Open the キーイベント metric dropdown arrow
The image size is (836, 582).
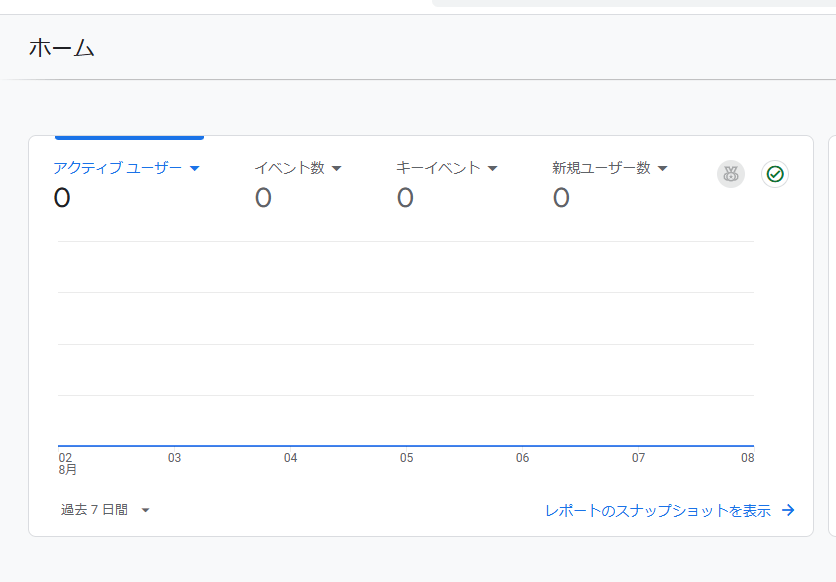click(x=492, y=169)
